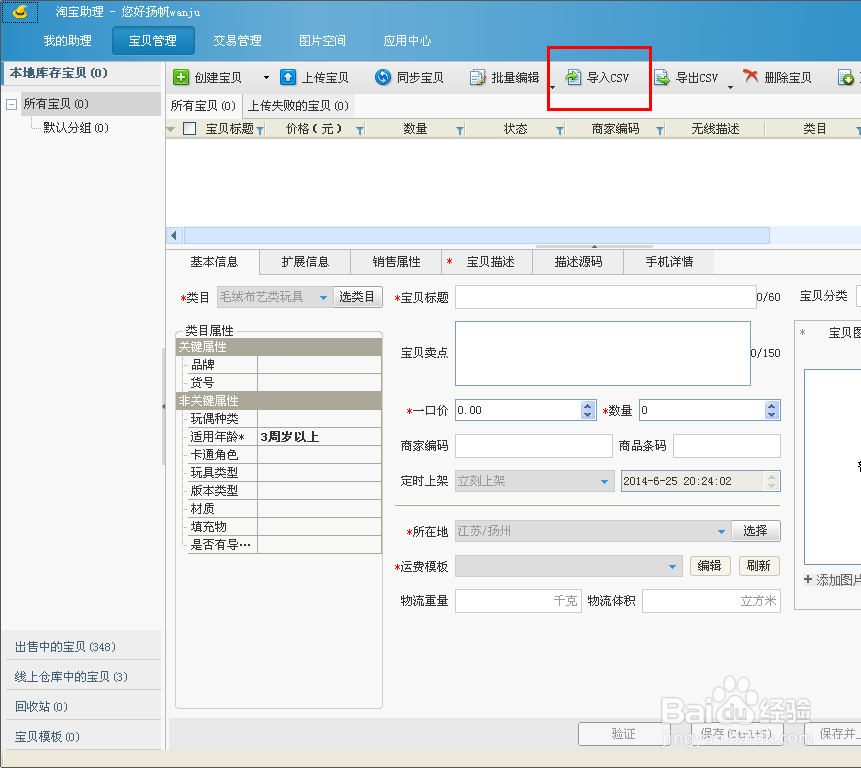The image size is (861, 768).
Task: Switch to 我的助理 menu tab
Action: (x=68, y=41)
